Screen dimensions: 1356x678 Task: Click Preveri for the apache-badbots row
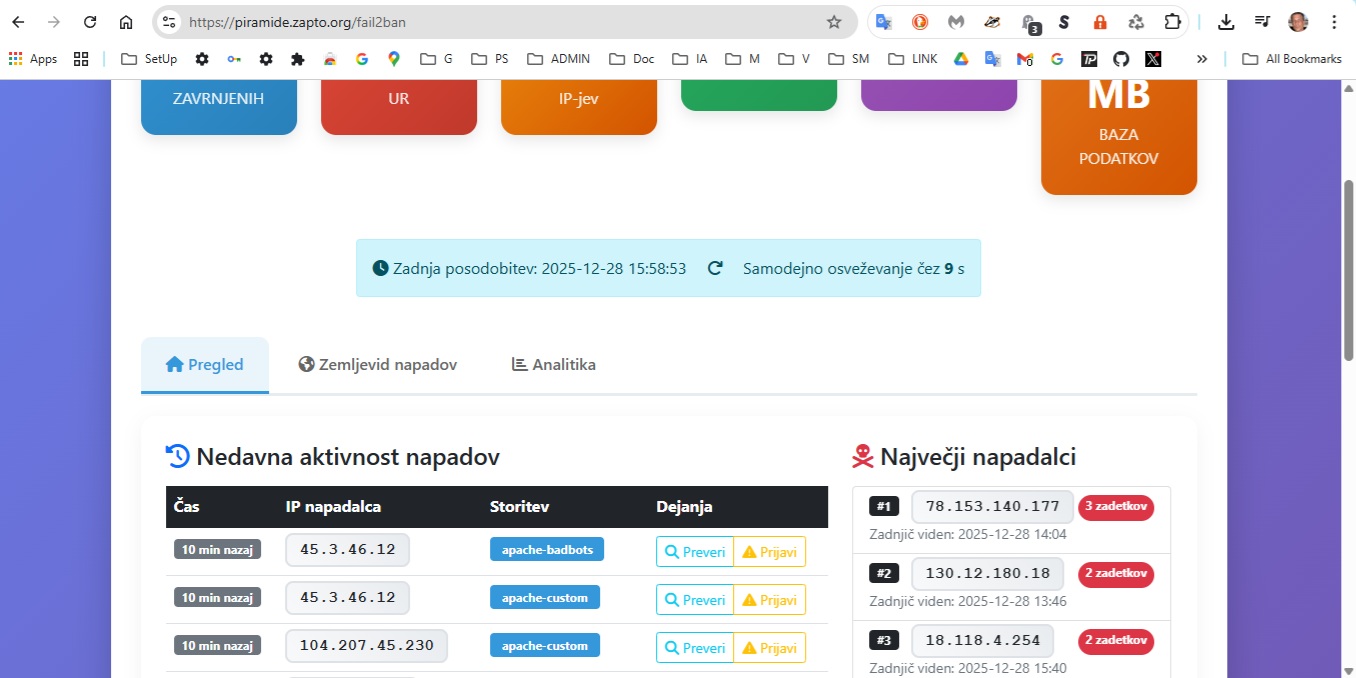(694, 552)
